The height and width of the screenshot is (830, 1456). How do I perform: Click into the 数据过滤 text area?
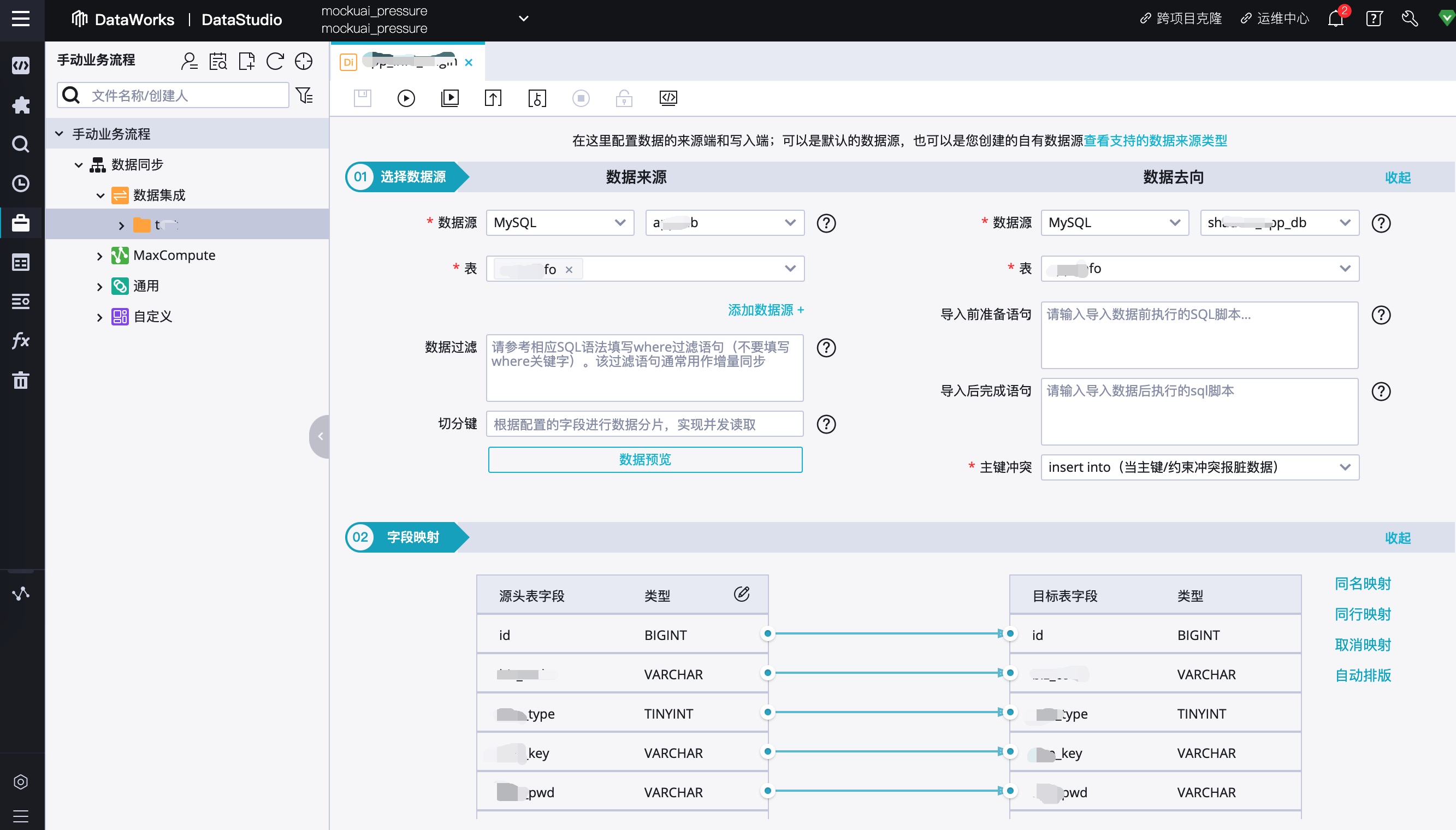645,368
